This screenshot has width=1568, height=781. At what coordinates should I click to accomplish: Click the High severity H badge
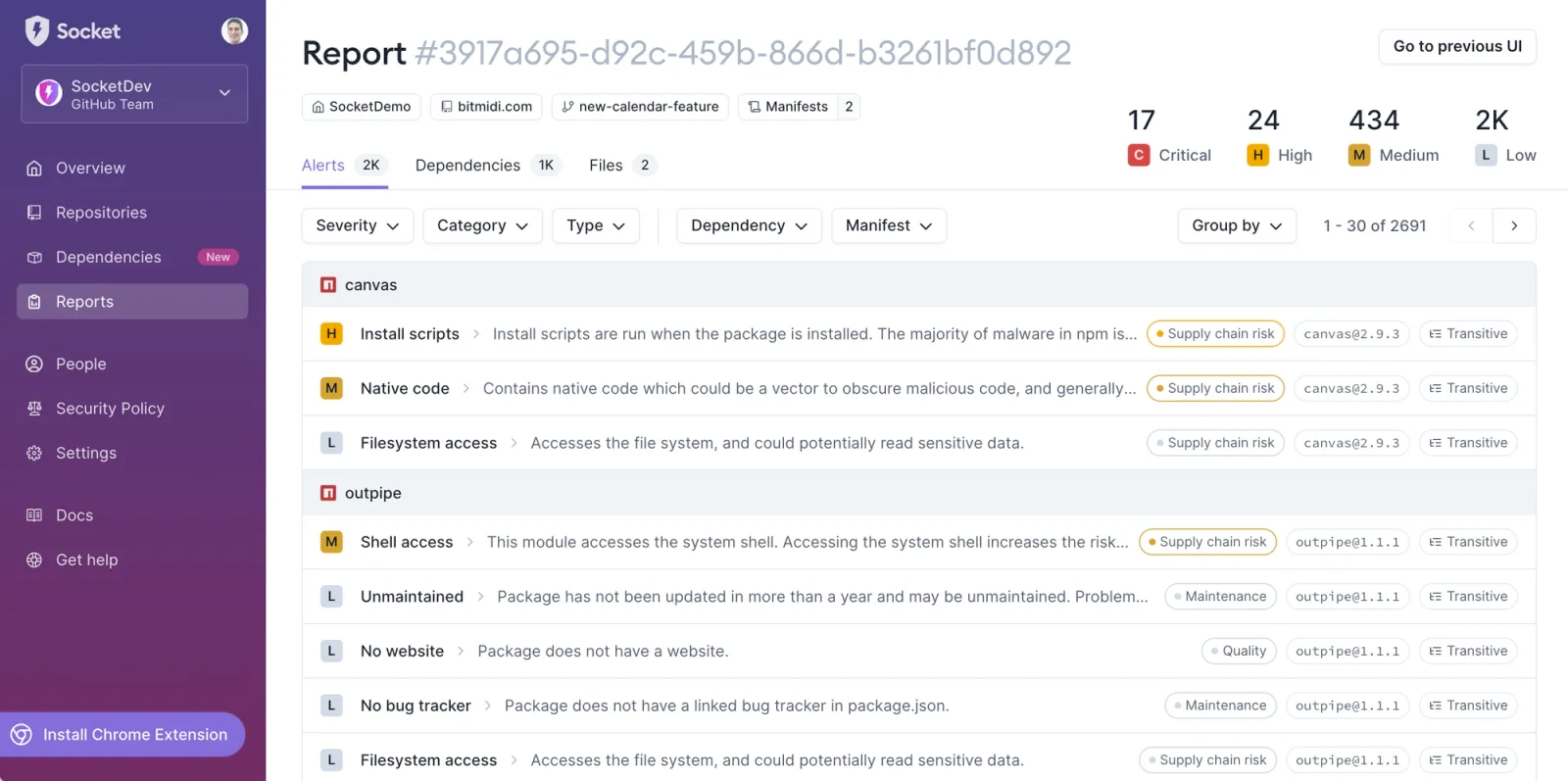click(1258, 155)
